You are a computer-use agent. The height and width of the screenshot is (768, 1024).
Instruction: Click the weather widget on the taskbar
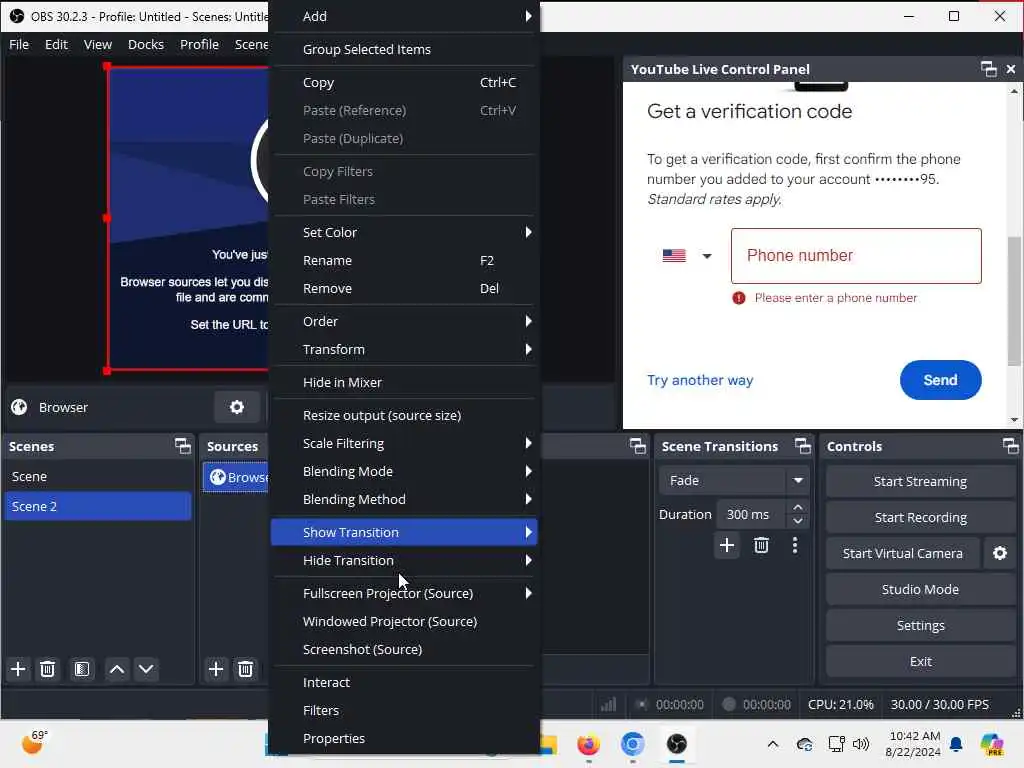34,743
